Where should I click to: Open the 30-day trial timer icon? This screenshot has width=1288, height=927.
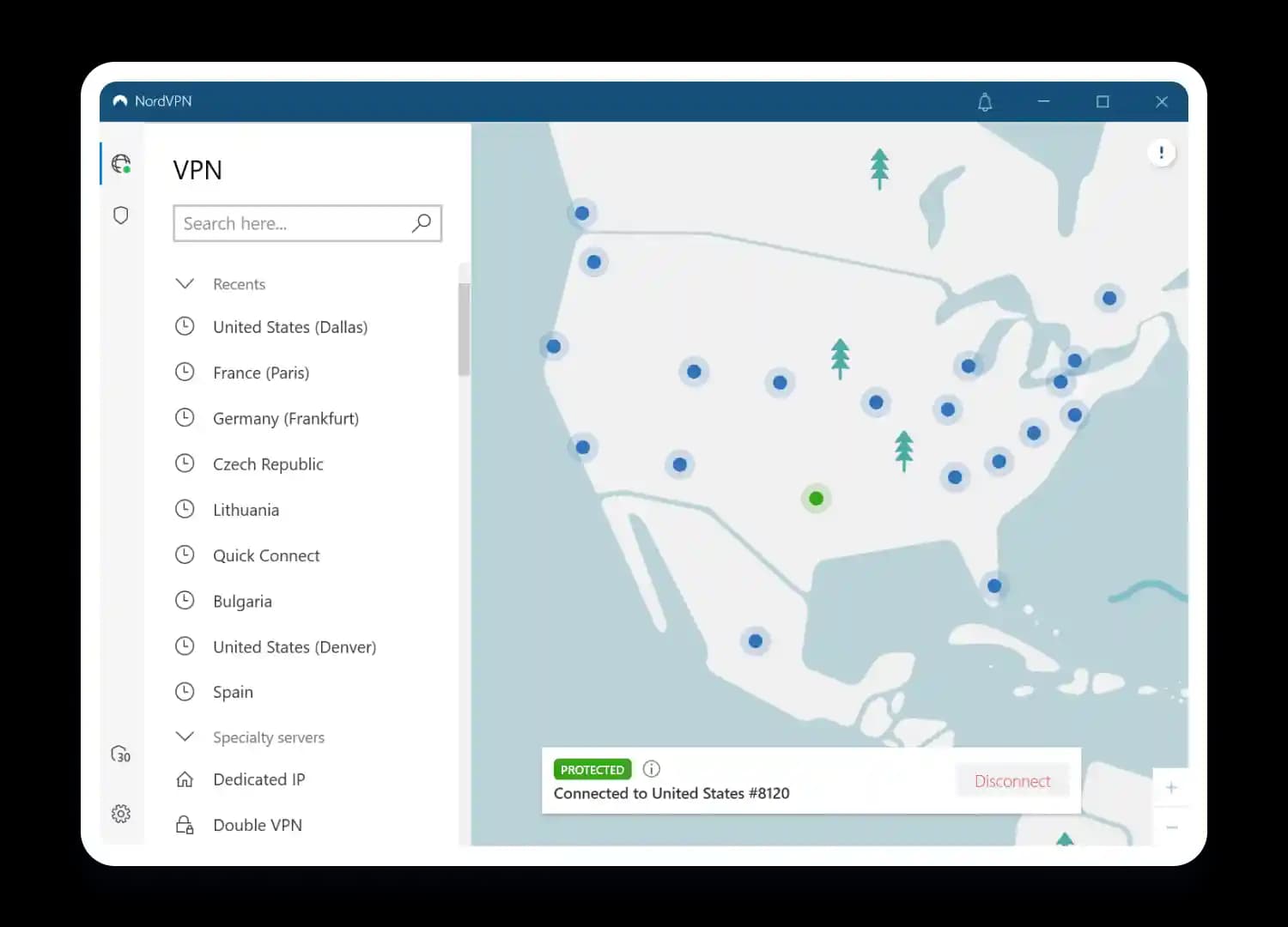point(121,754)
